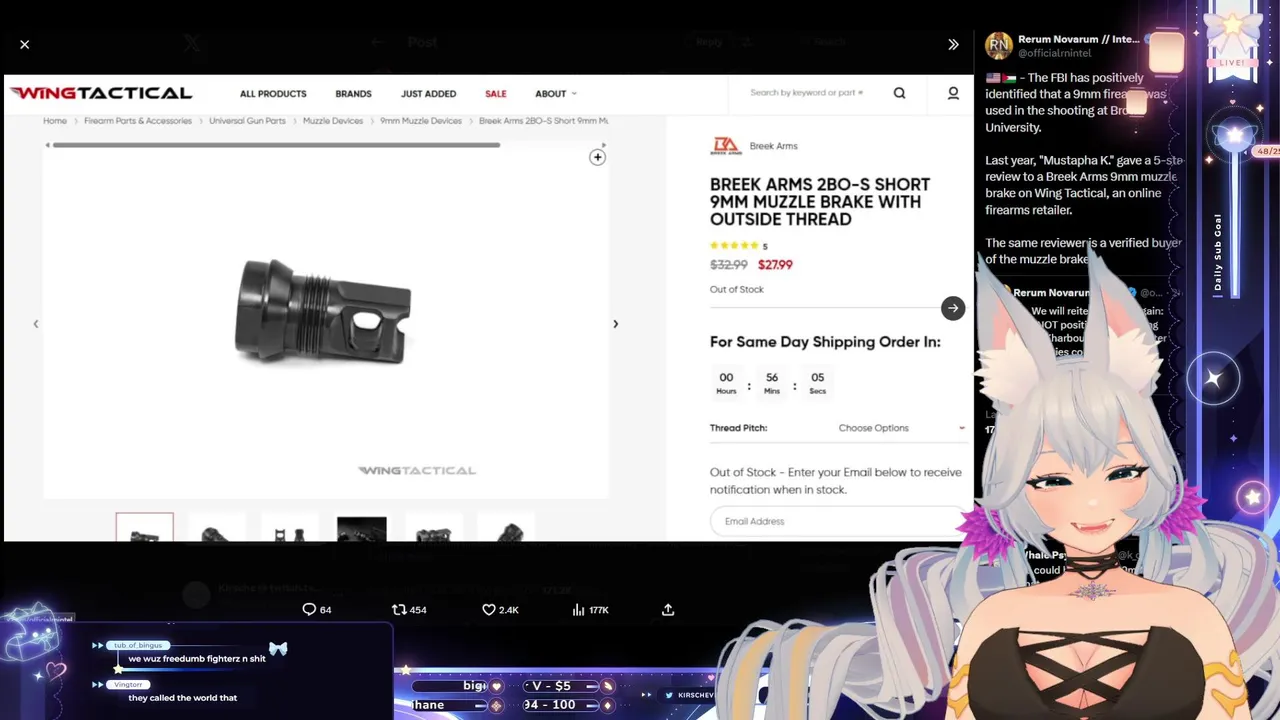Select the second product thumbnail
This screenshot has height=720, width=1280.
217,528
